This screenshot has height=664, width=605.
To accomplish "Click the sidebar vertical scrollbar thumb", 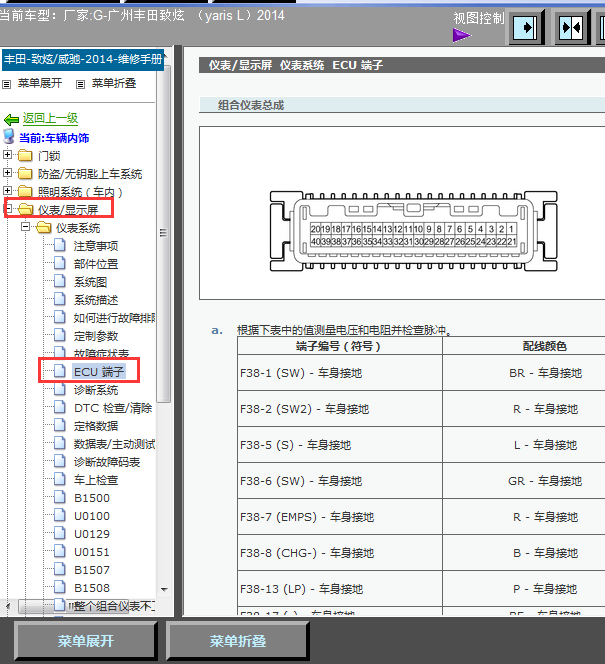I will [x=163, y=232].
